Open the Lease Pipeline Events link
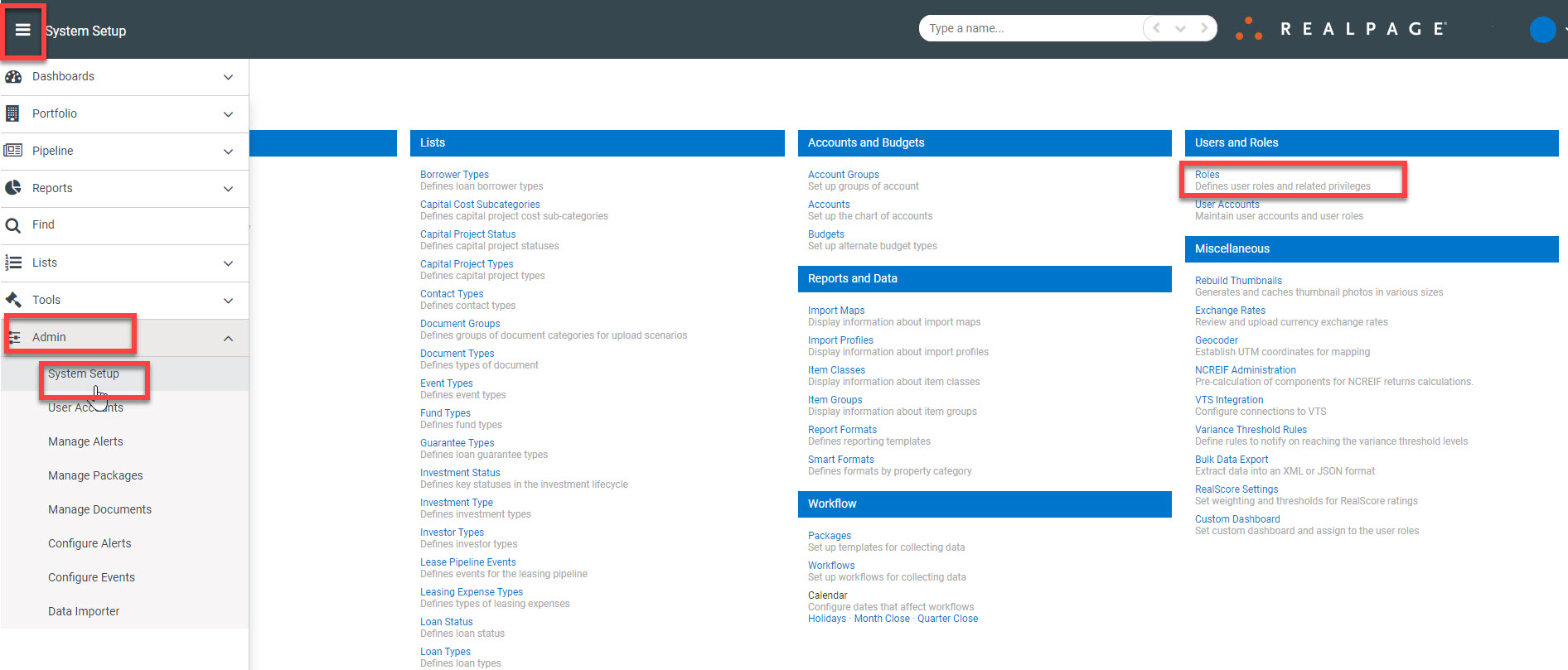This screenshot has width=1568, height=670. pyautogui.click(x=467, y=562)
